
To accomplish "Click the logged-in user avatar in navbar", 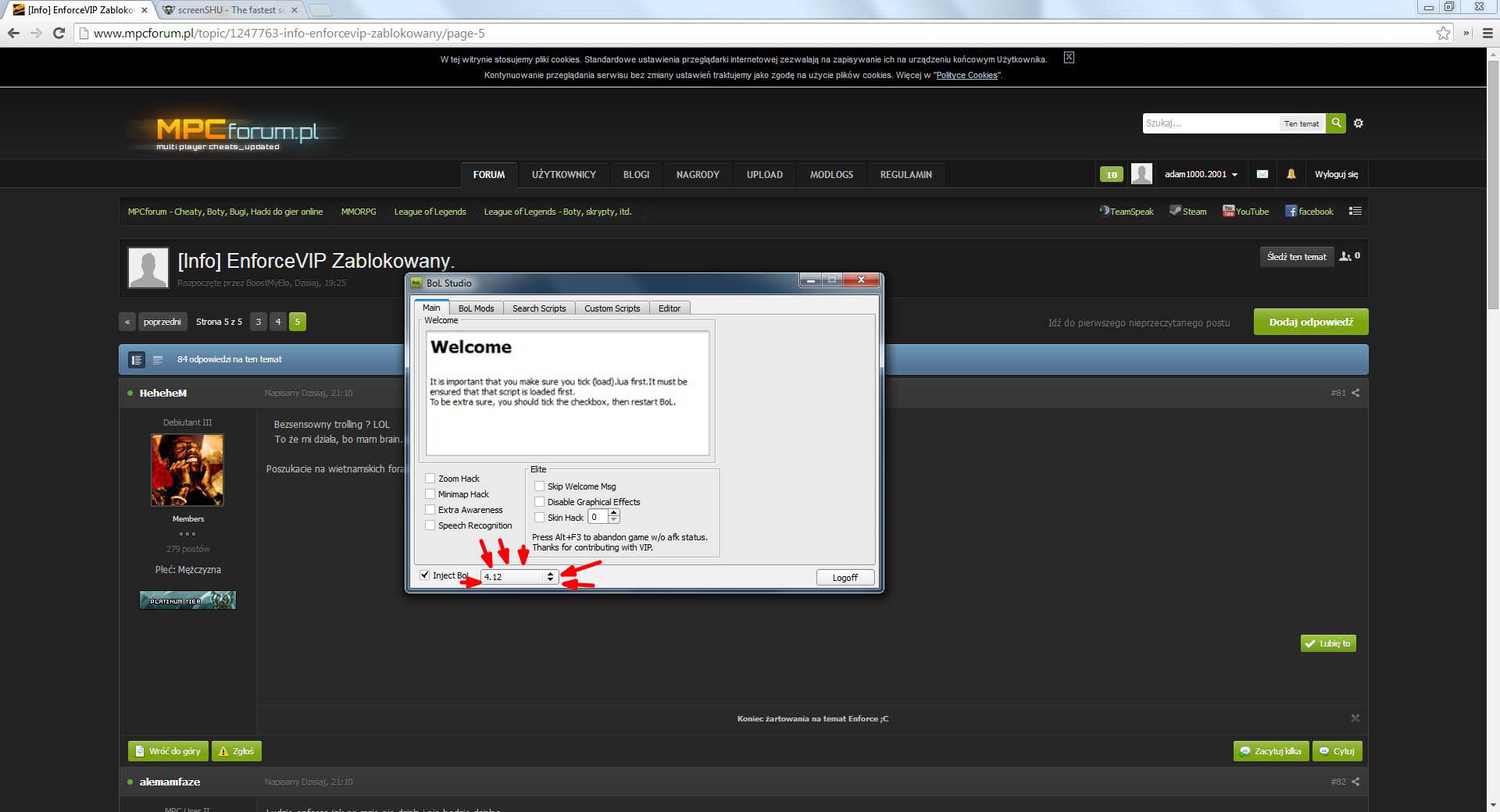I will pyautogui.click(x=1141, y=174).
